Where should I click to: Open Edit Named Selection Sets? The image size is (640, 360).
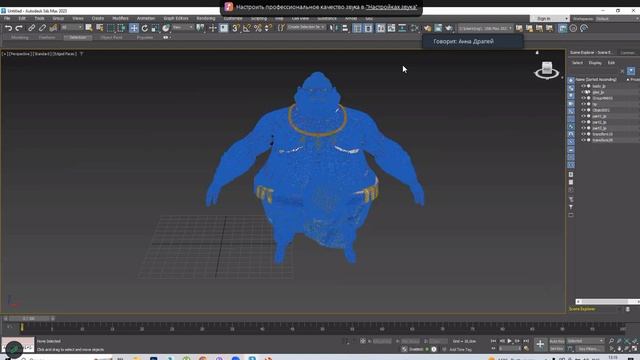pyautogui.click(x=280, y=28)
